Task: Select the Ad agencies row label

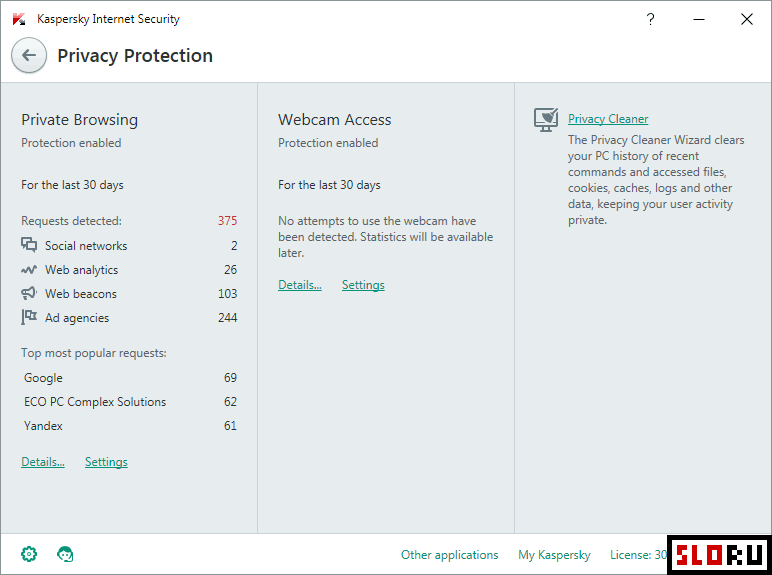Action: (x=77, y=318)
